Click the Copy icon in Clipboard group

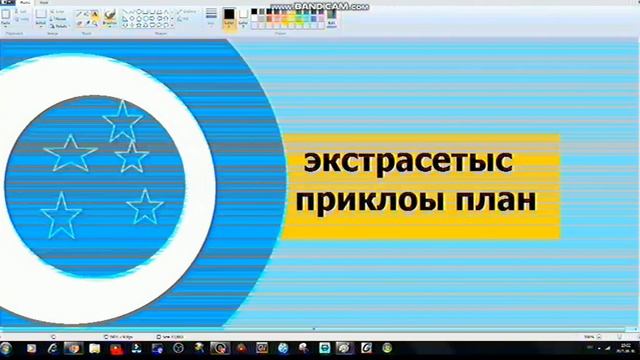[x=21, y=19]
